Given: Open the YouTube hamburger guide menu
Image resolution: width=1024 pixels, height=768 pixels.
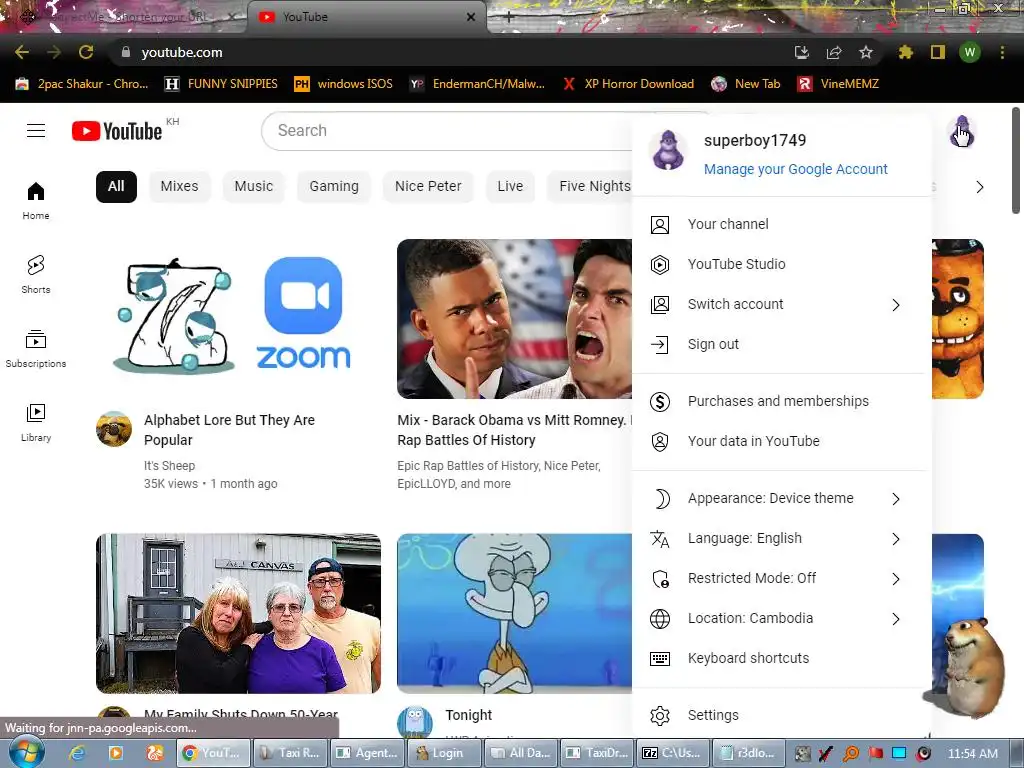Looking at the screenshot, I should pyautogui.click(x=36, y=131).
